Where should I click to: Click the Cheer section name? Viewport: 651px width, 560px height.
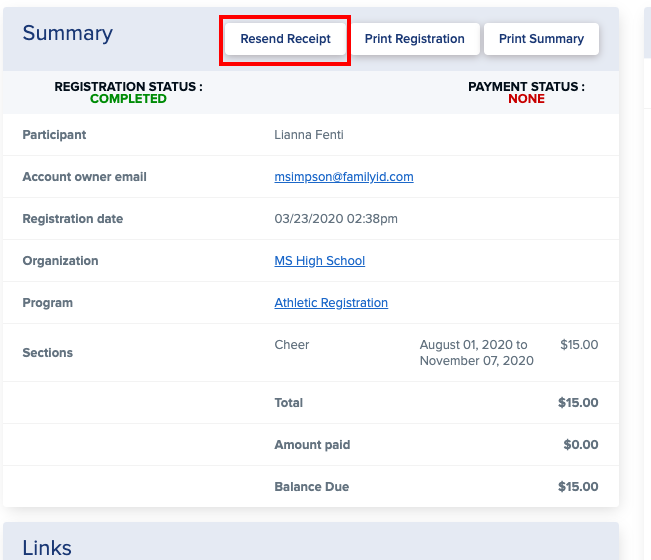coord(292,345)
